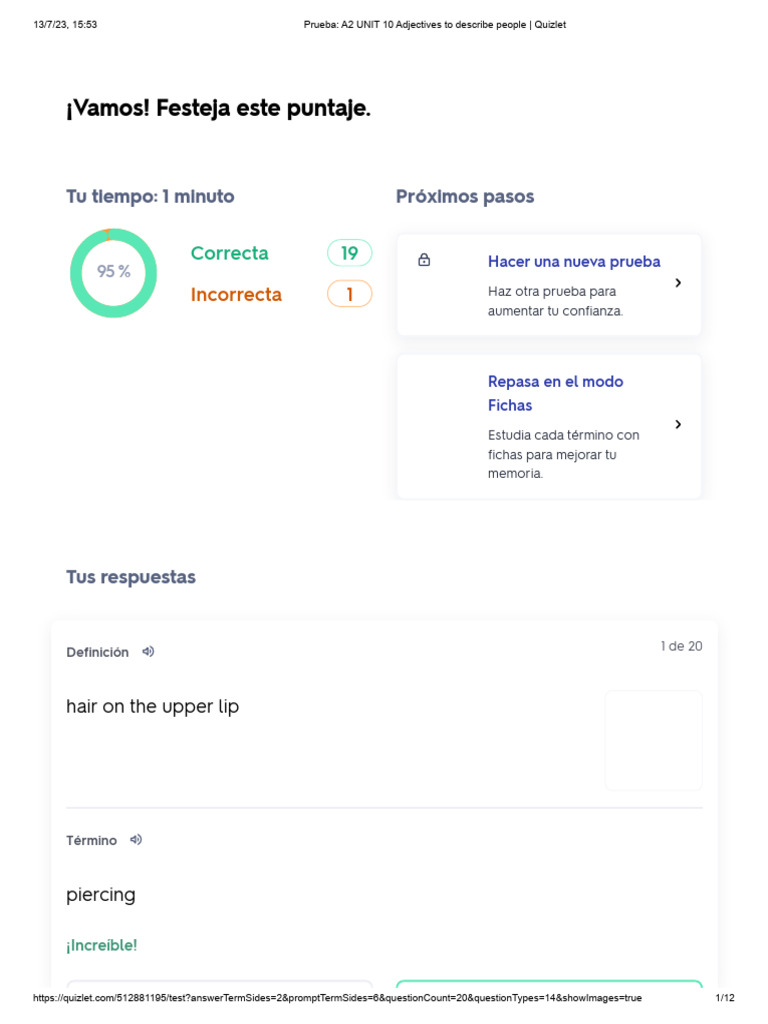Open the arrow beside Hacer una nueva prueba

(678, 283)
